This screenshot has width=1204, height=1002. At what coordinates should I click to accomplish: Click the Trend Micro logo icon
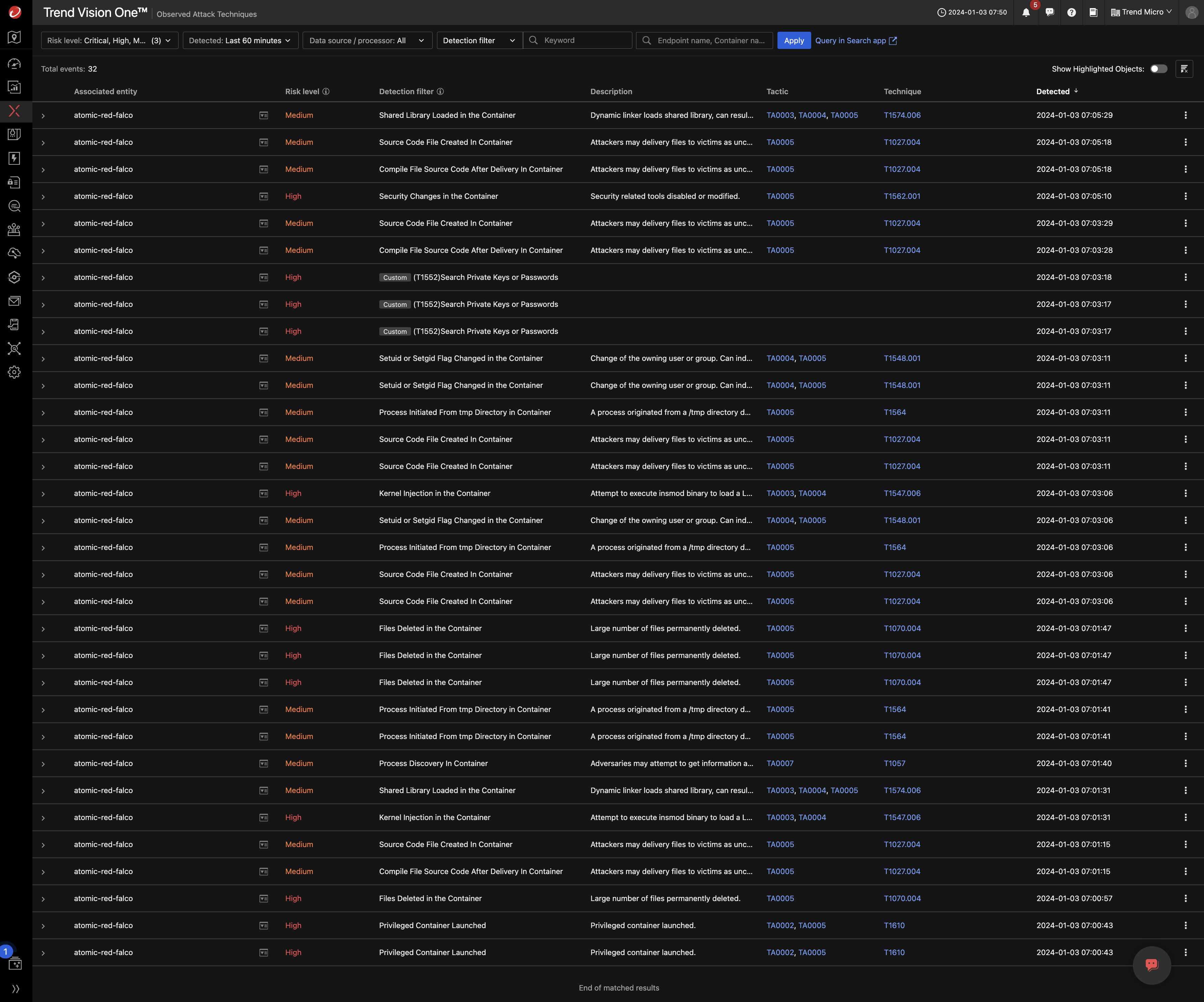[15, 12]
